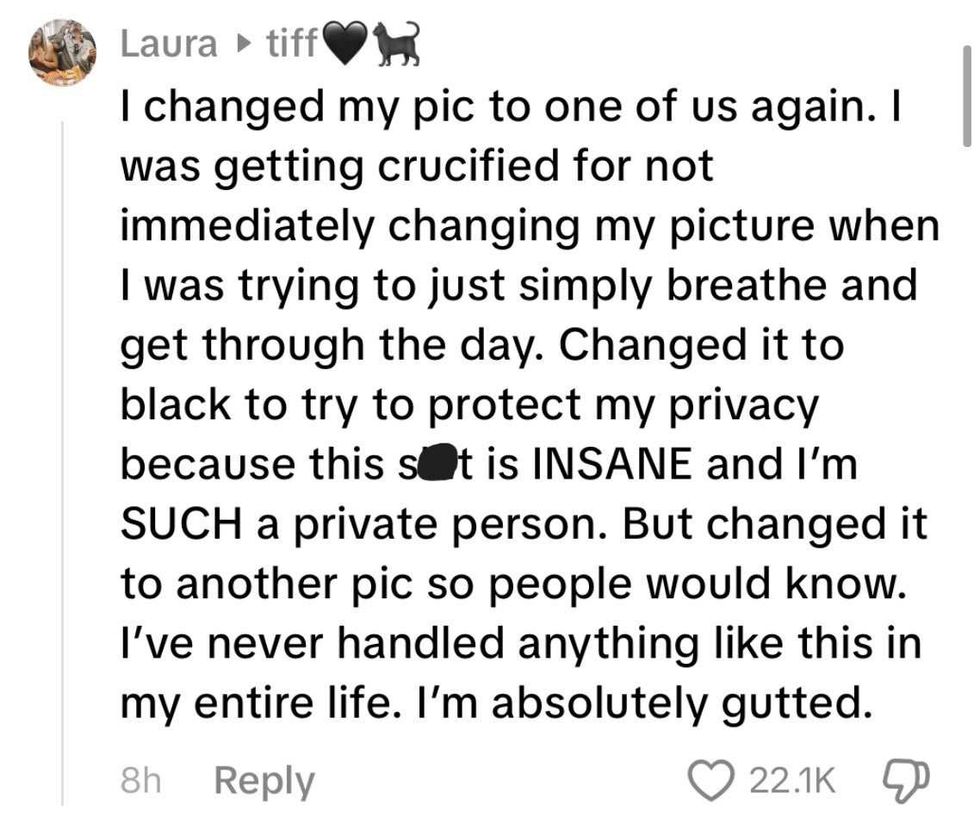Collapse the thread using the vertical line

[x=63, y=450]
